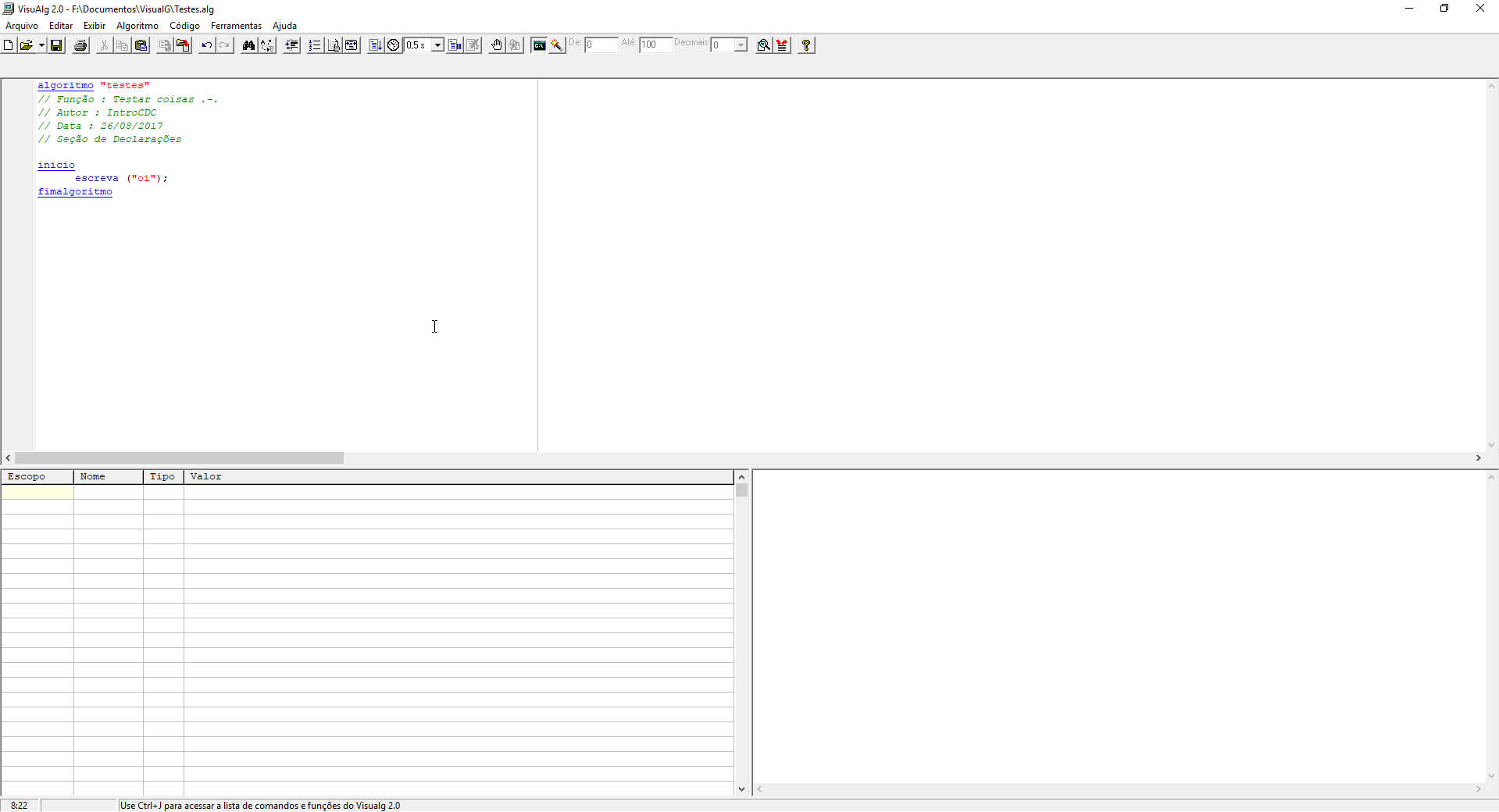Restore down the VisuAlg window

click(x=1444, y=9)
